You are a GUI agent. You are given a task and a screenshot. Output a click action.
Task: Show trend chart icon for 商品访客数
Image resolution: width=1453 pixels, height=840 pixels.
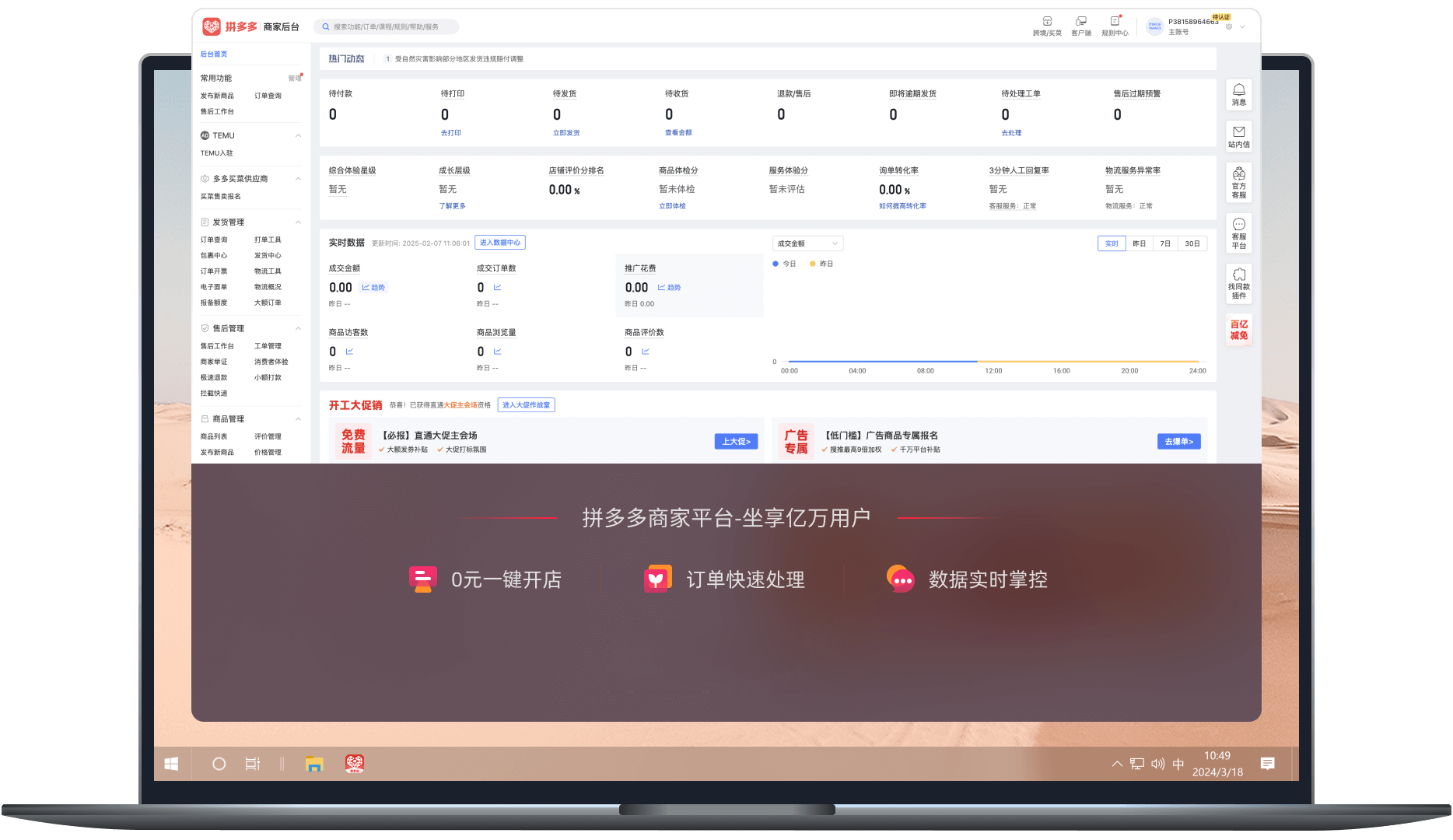[349, 352]
